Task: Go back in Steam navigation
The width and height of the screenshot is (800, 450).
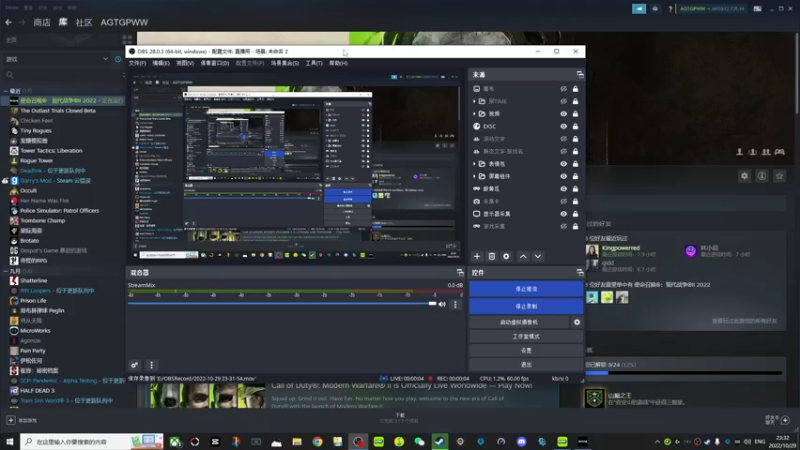Action: 9,22
